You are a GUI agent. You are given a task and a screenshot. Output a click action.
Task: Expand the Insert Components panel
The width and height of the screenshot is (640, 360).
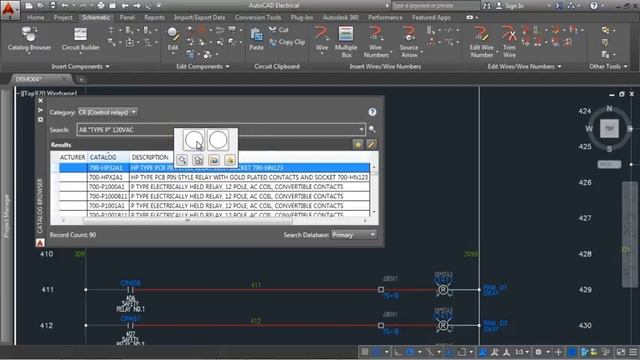tap(80, 67)
